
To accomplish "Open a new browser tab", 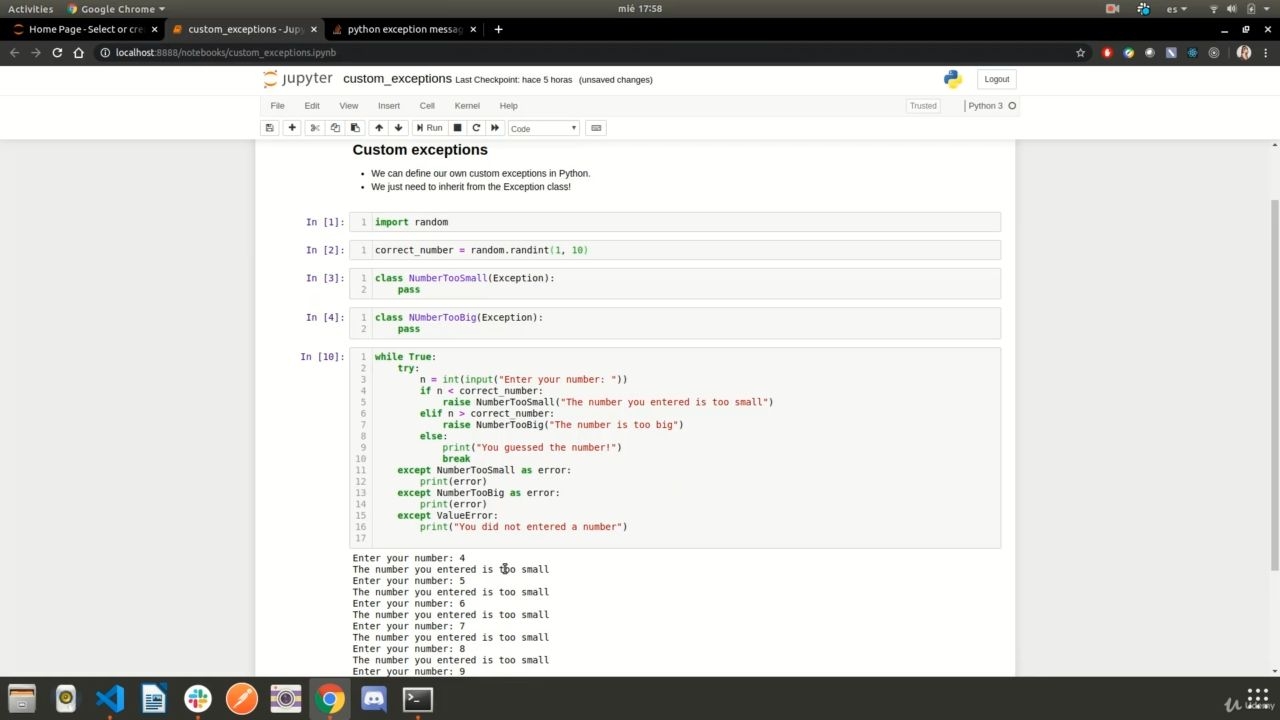I will point(498,29).
